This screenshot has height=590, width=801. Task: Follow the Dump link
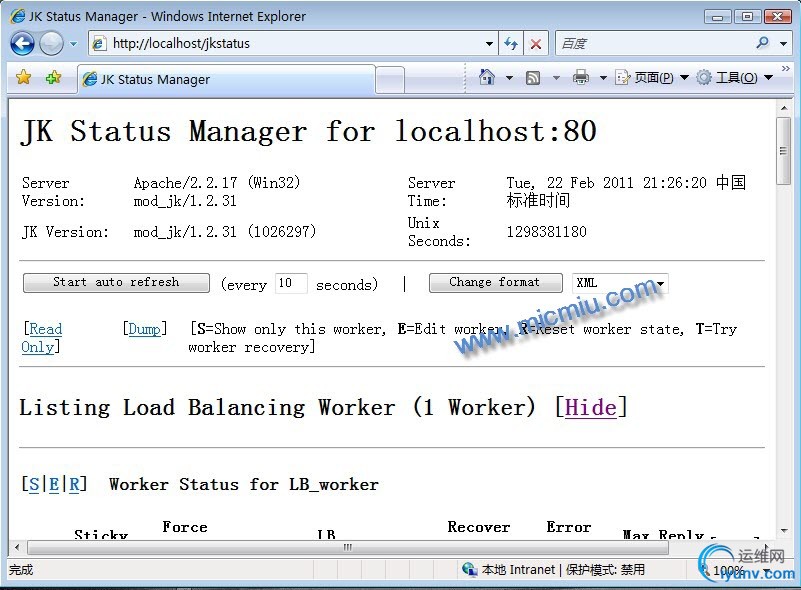[145, 329]
